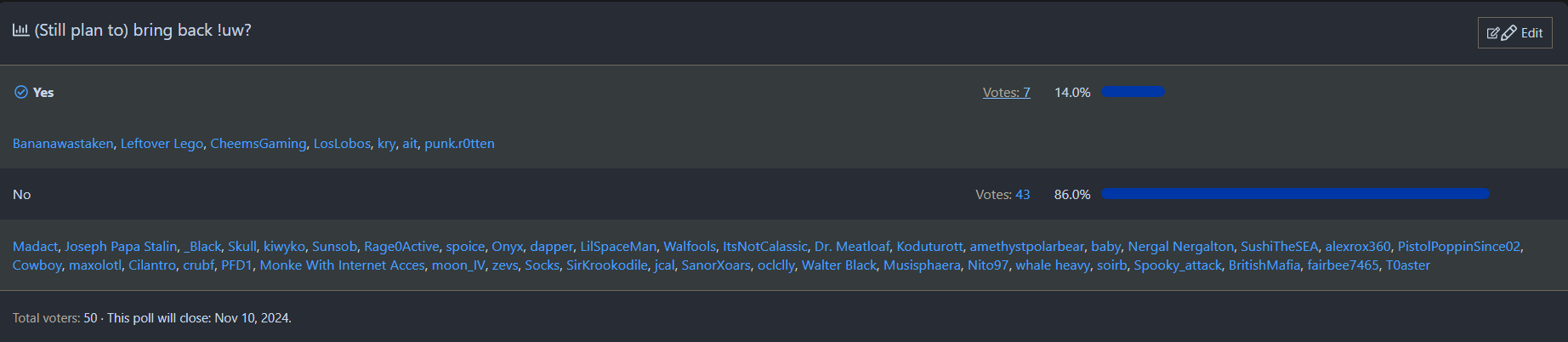Click voter name Madact
This screenshot has height=342, width=1568.
pyautogui.click(x=35, y=247)
